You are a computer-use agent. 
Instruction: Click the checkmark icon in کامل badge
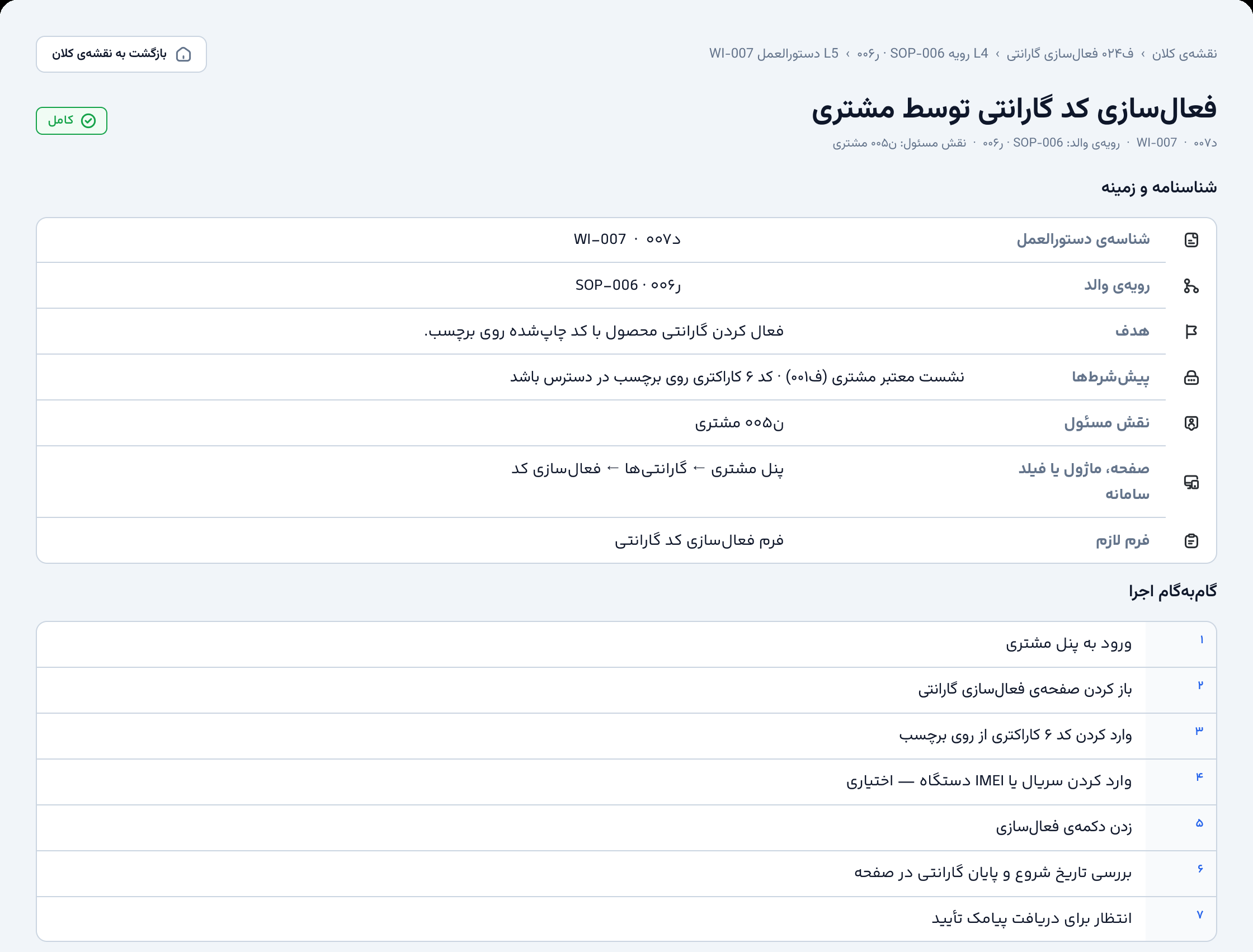[x=88, y=121]
